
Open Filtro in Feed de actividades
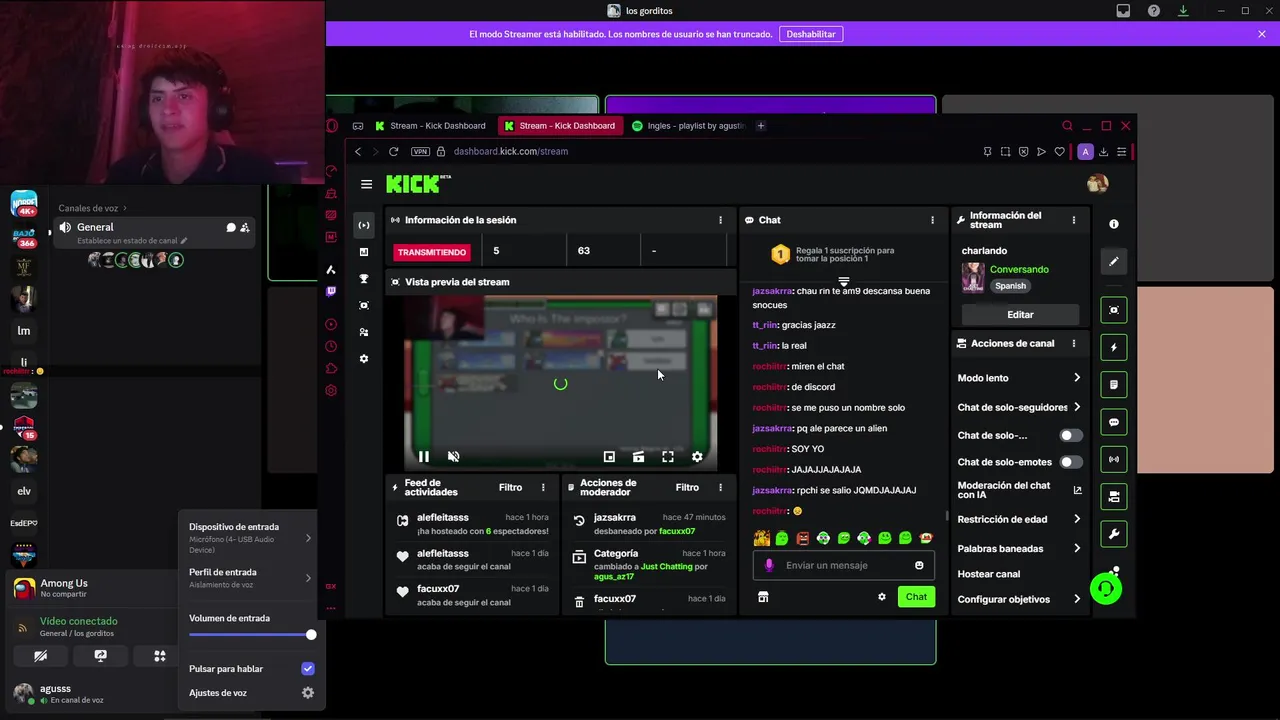tap(510, 488)
